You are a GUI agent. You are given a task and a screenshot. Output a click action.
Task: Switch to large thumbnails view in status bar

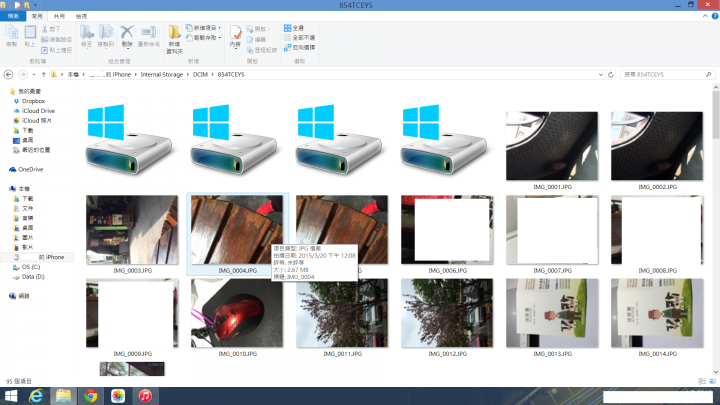pos(713,381)
